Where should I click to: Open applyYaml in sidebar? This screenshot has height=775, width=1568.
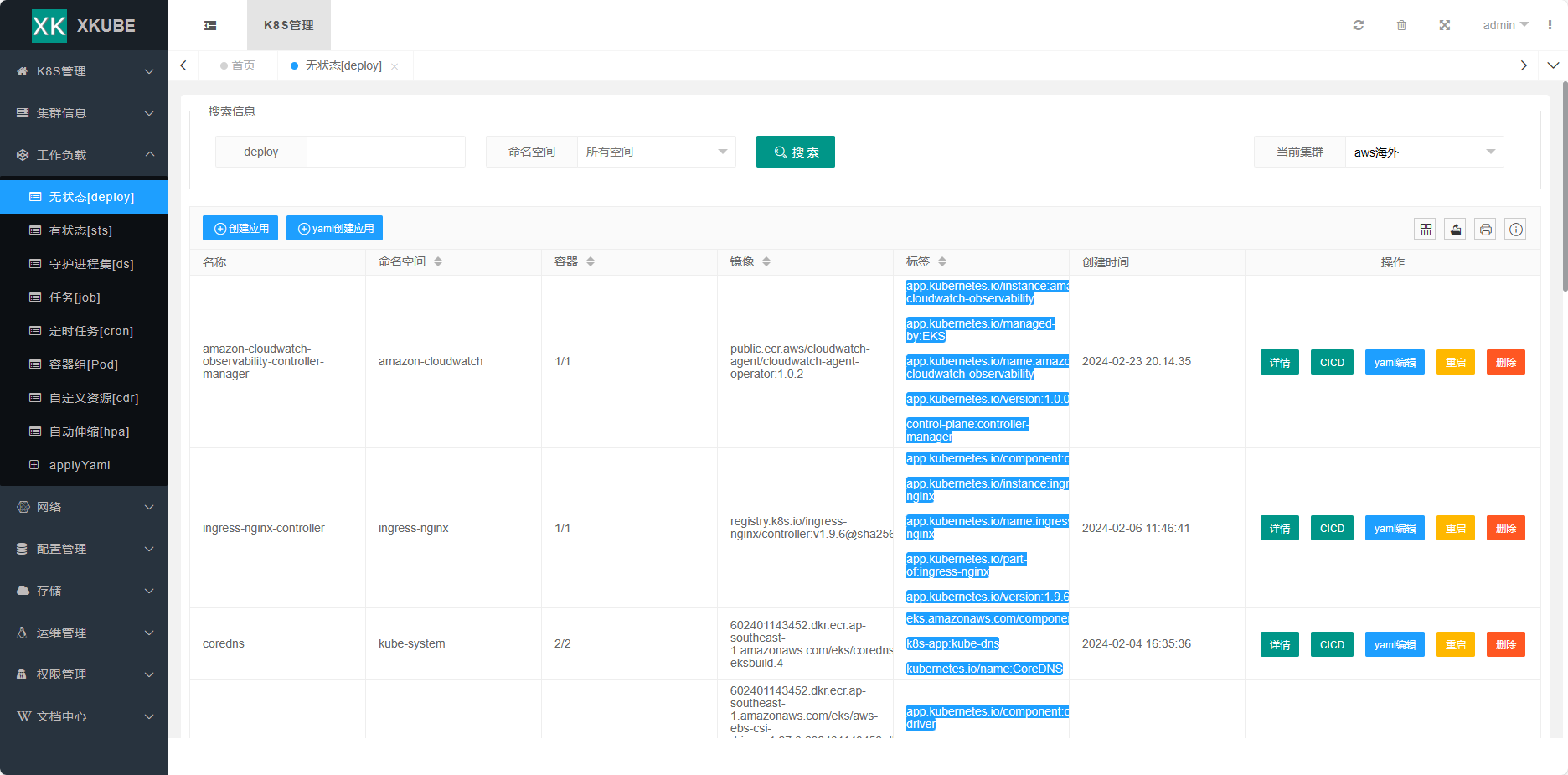[x=84, y=465]
